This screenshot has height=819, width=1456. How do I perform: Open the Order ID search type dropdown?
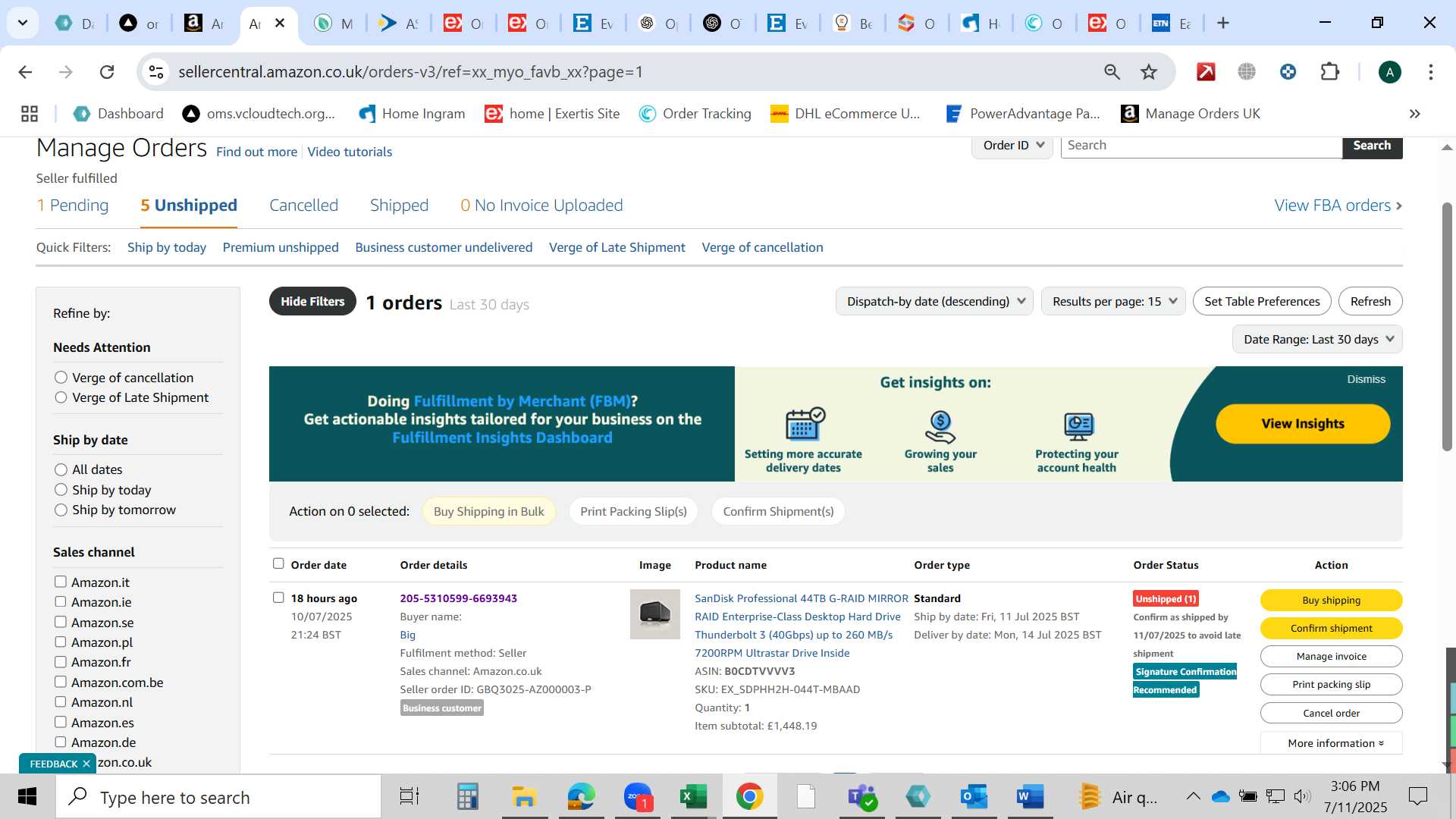pyautogui.click(x=1012, y=146)
